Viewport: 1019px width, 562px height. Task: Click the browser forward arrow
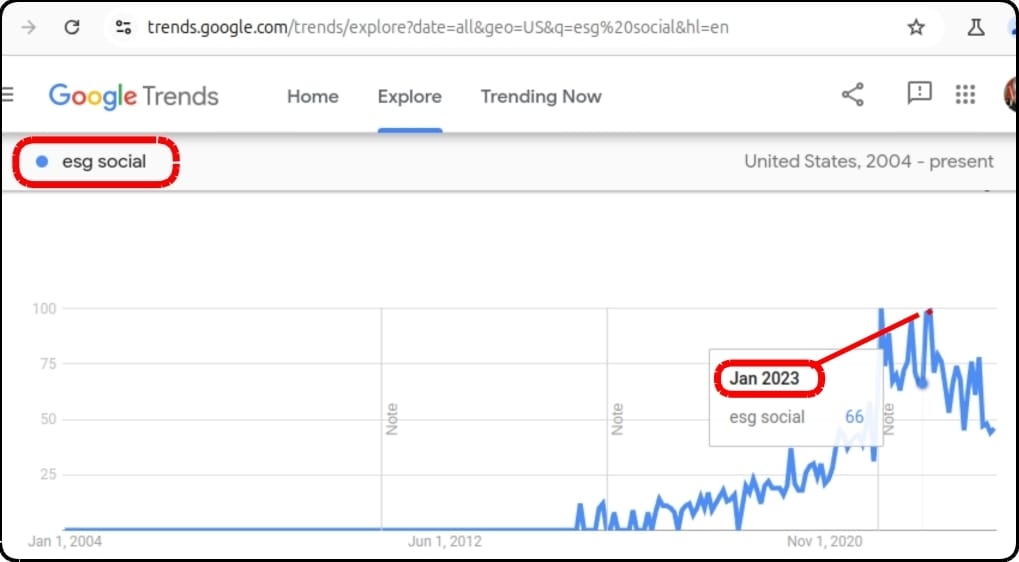[29, 27]
